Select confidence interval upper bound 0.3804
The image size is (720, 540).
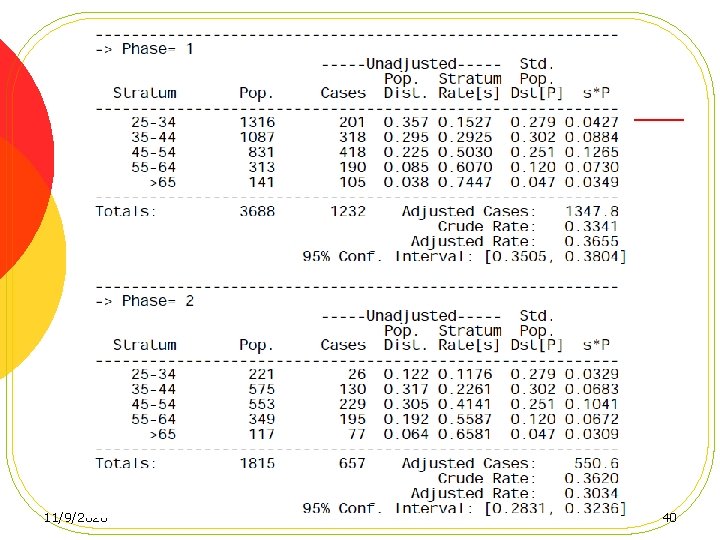tap(592, 256)
